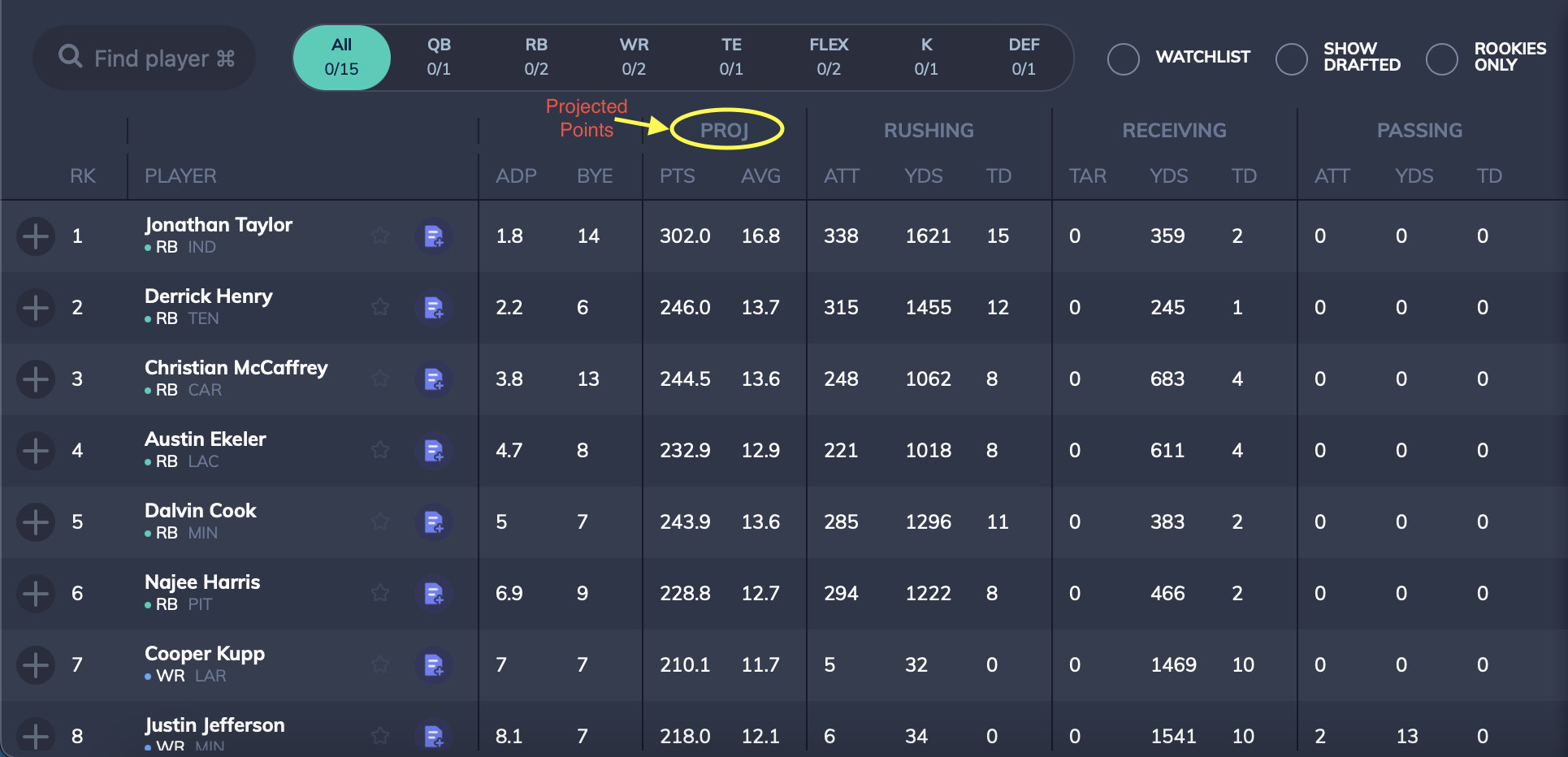Sort by the BYE week column
Screen dimensions: 1568x757
pyautogui.click(x=595, y=176)
